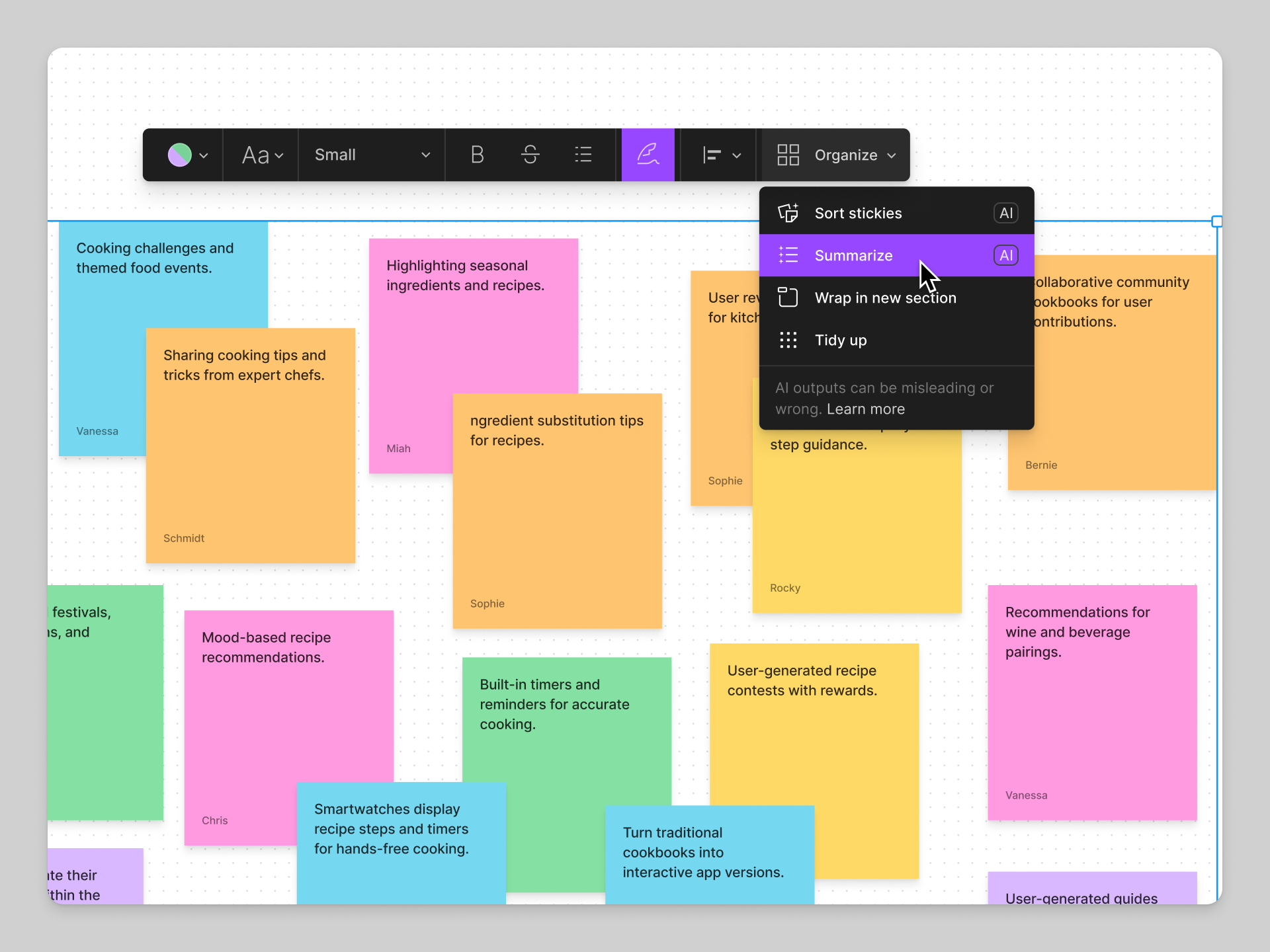The height and width of the screenshot is (952, 1270).
Task: Toggle bulleted list formatting
Action: (x=583, y=155)
